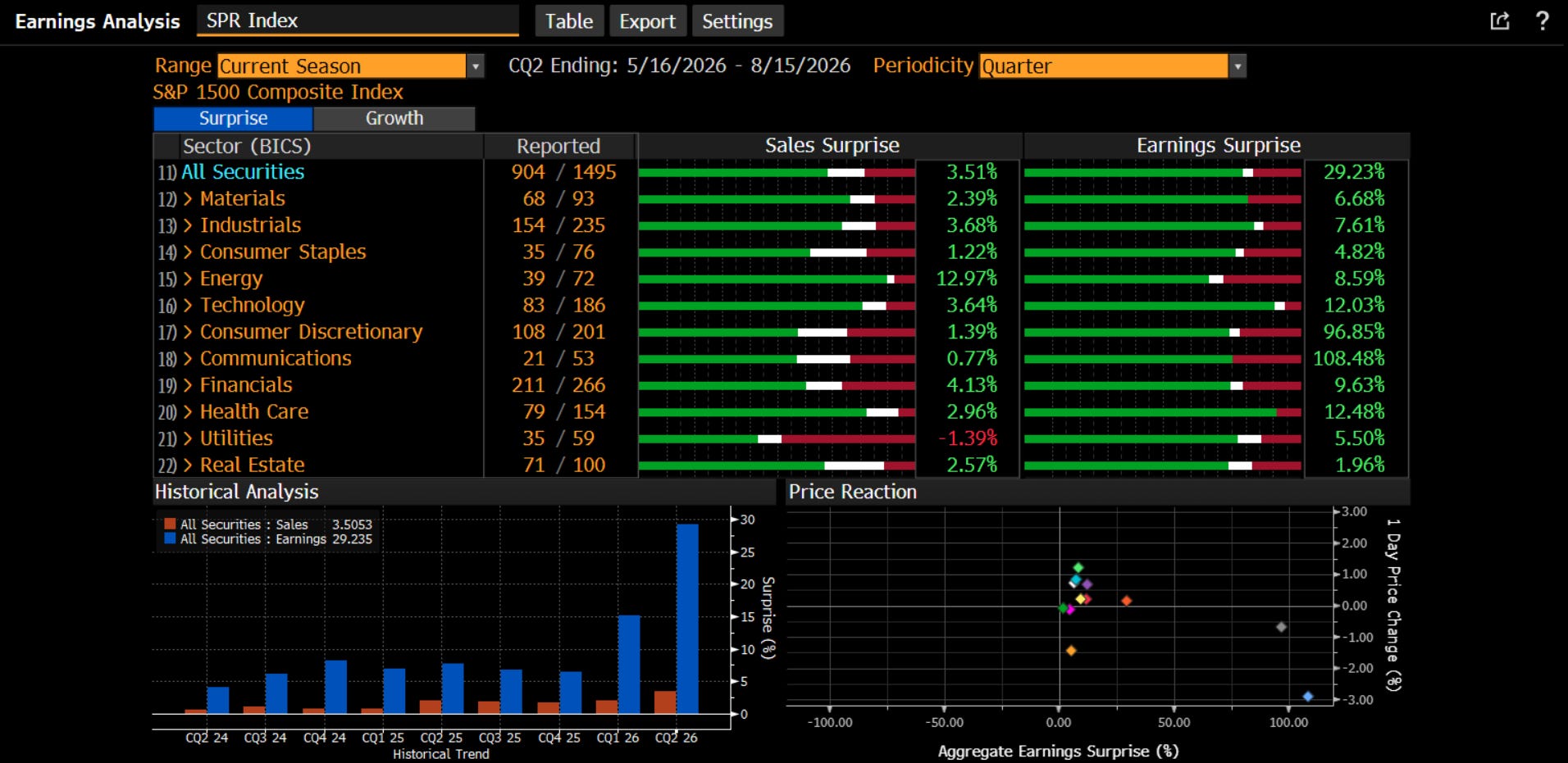This screenshot has height=763, width=1568.
Task: Select the orange-red diamond scatter point
Action: coord(1127,601)
